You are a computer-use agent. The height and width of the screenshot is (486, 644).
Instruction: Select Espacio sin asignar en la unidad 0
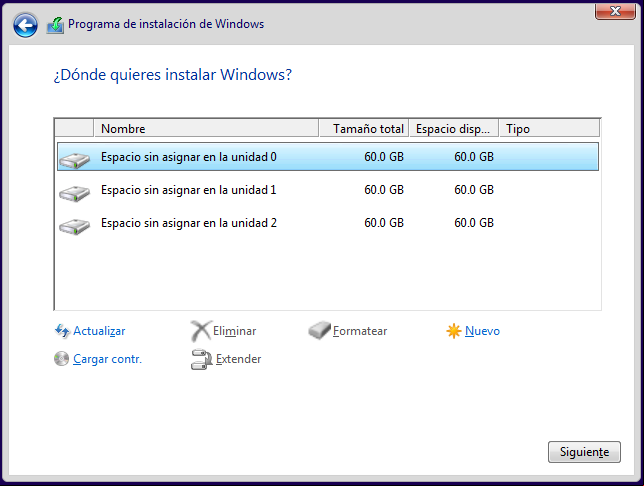coord(328,157)
